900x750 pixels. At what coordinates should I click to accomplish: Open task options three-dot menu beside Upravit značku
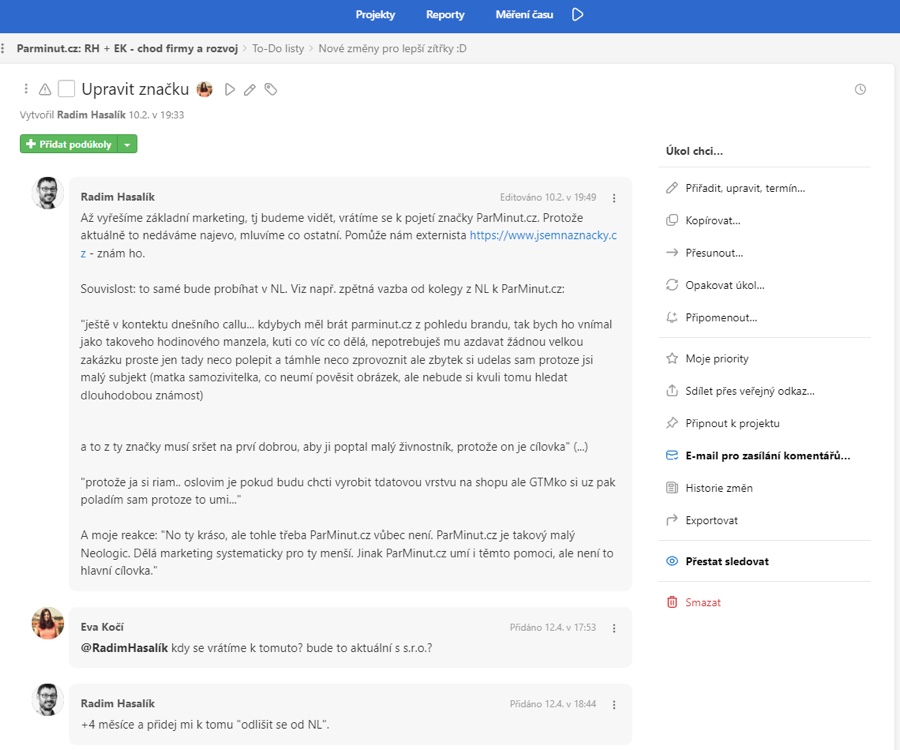click(x=26, y=89)
